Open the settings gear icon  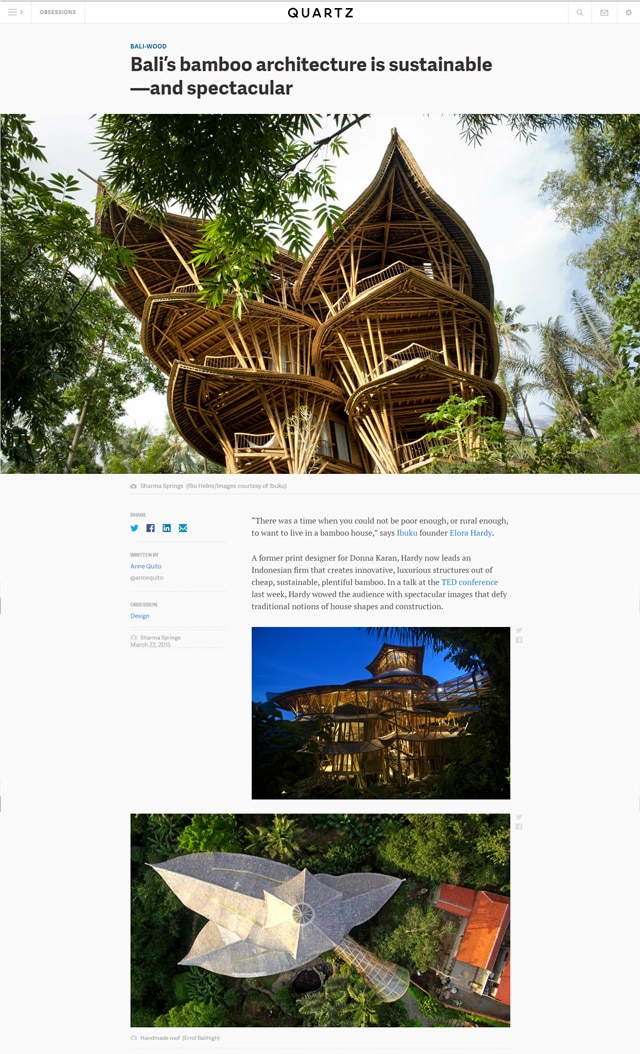click(x=629, y=12)
